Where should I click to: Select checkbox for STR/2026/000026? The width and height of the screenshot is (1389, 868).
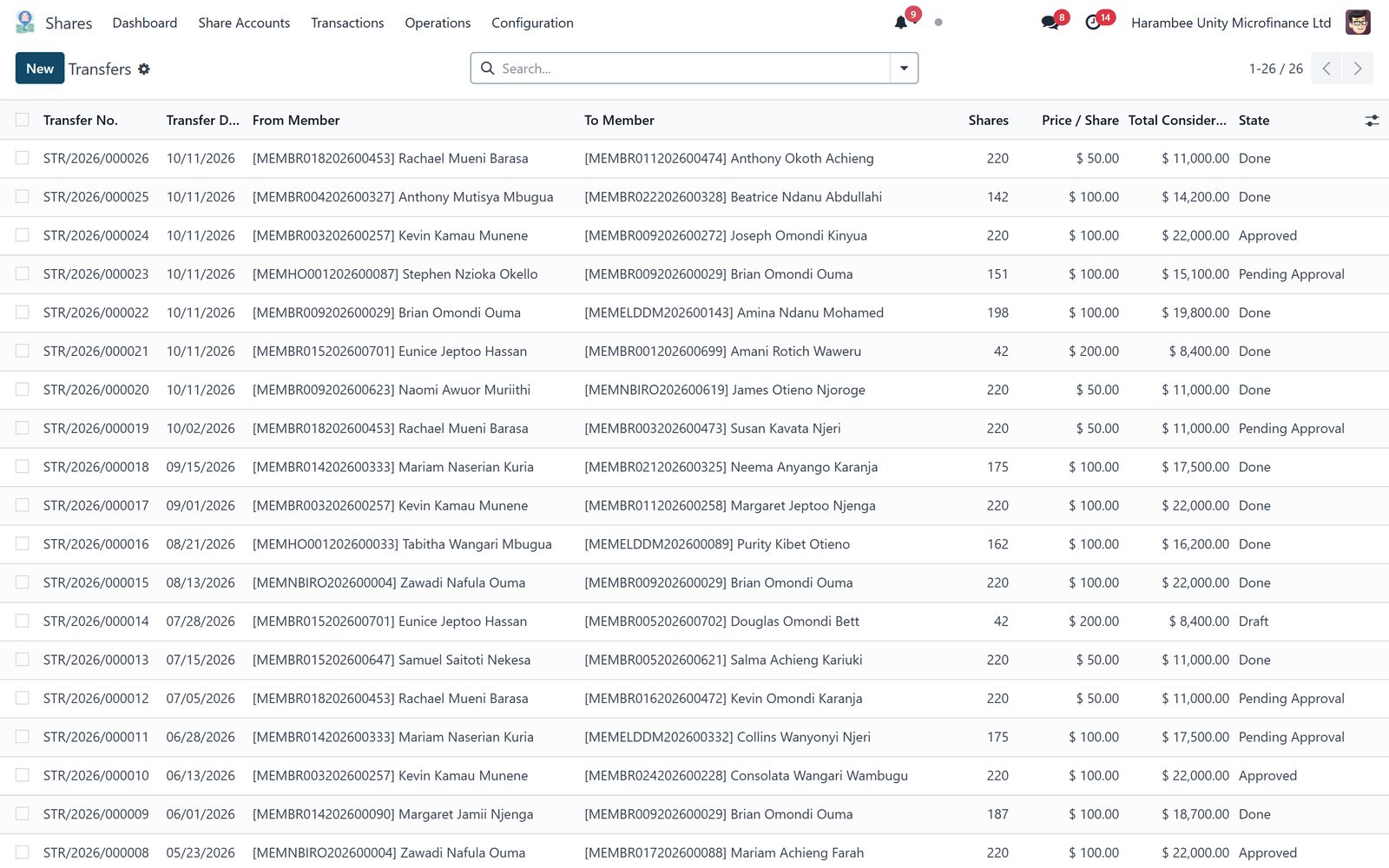pyautogui.click(x=23, y=158)
